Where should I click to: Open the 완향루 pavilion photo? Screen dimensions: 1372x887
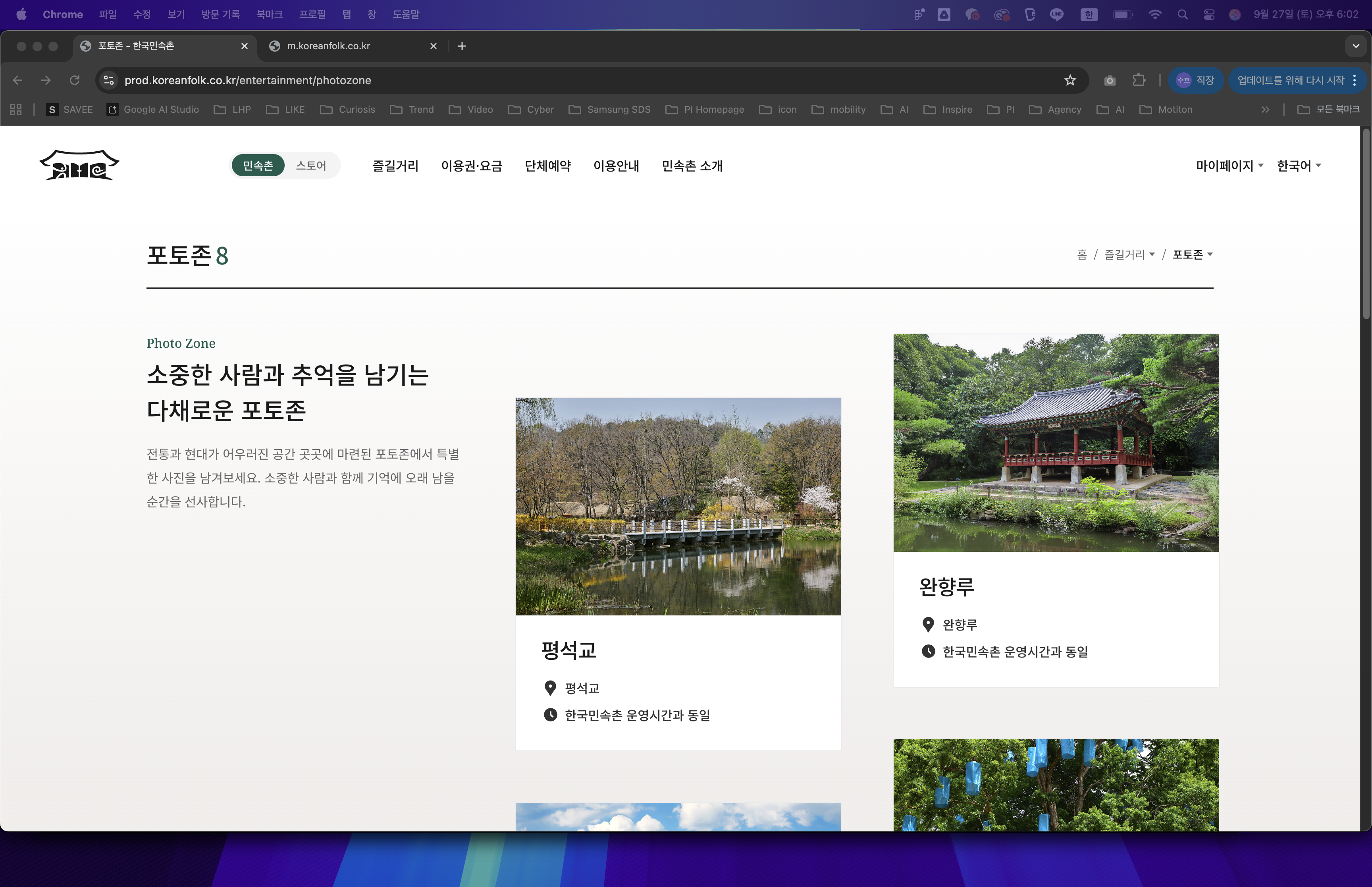tap(1055, 442)
